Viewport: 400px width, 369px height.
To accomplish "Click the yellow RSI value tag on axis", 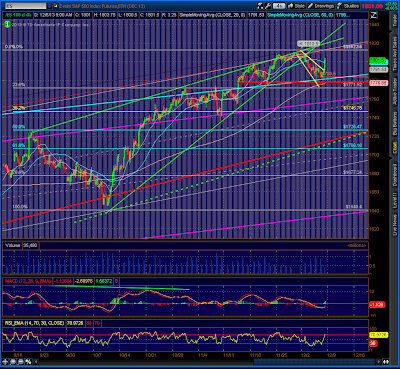I will coord(378,334).
